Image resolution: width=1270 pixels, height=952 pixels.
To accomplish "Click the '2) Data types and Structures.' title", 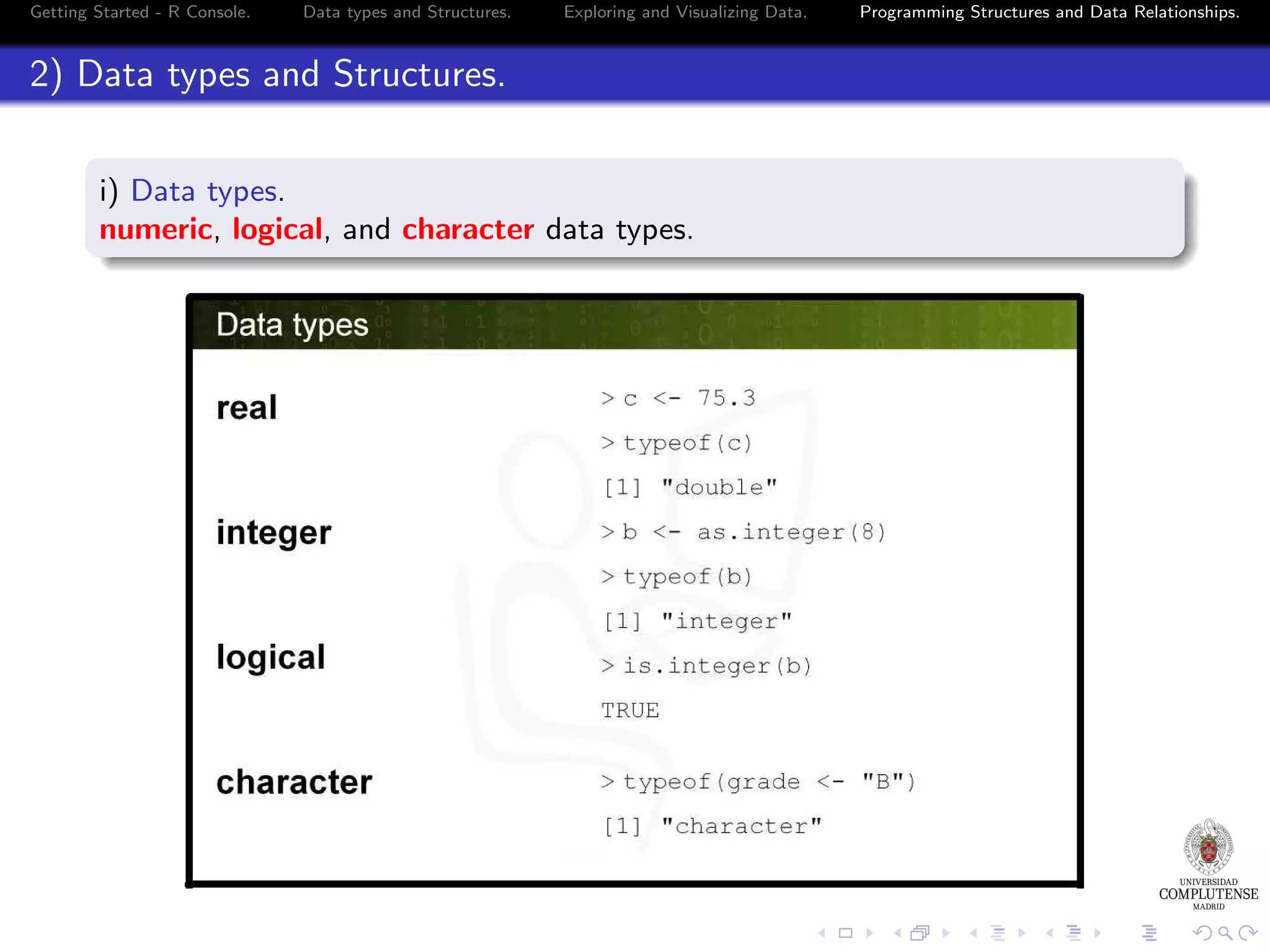I will coord(267,74).
